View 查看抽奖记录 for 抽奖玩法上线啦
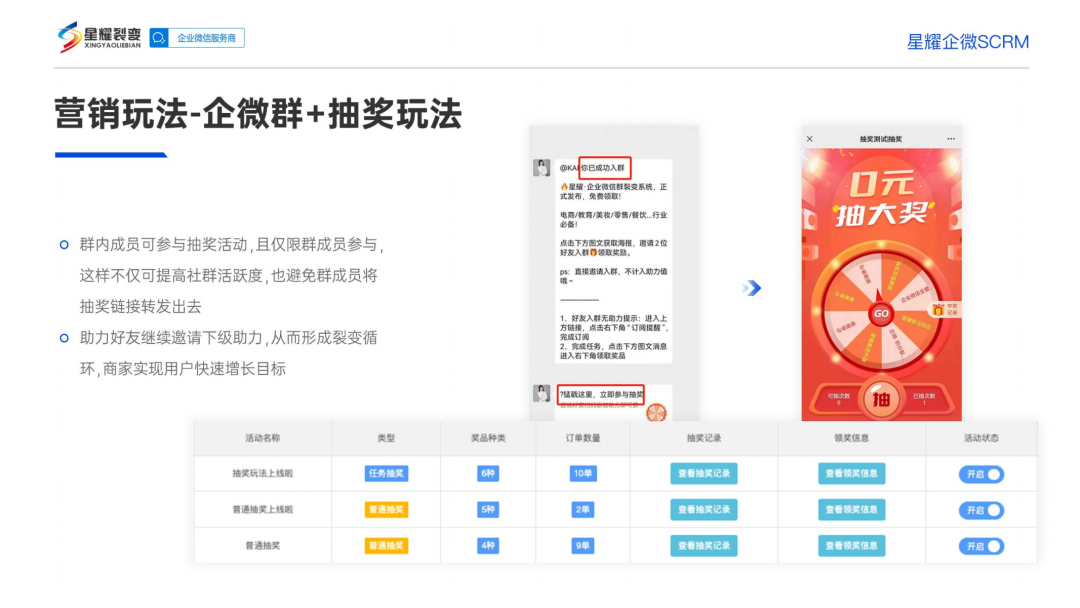The height and width of the screenshot is (608, 1080). point(704,474)
